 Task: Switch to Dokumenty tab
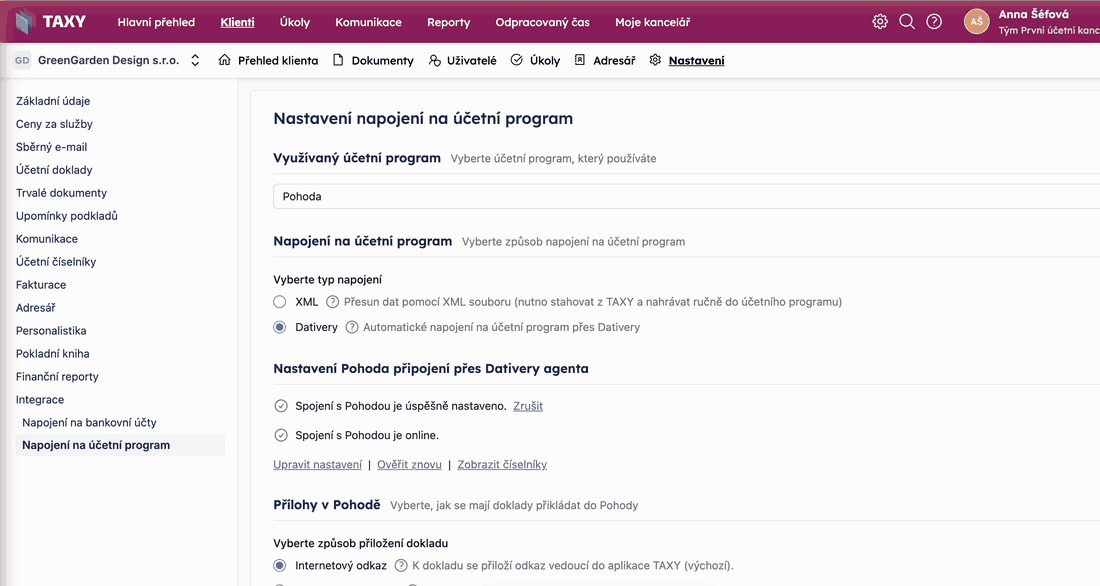(x=382, y=60)
